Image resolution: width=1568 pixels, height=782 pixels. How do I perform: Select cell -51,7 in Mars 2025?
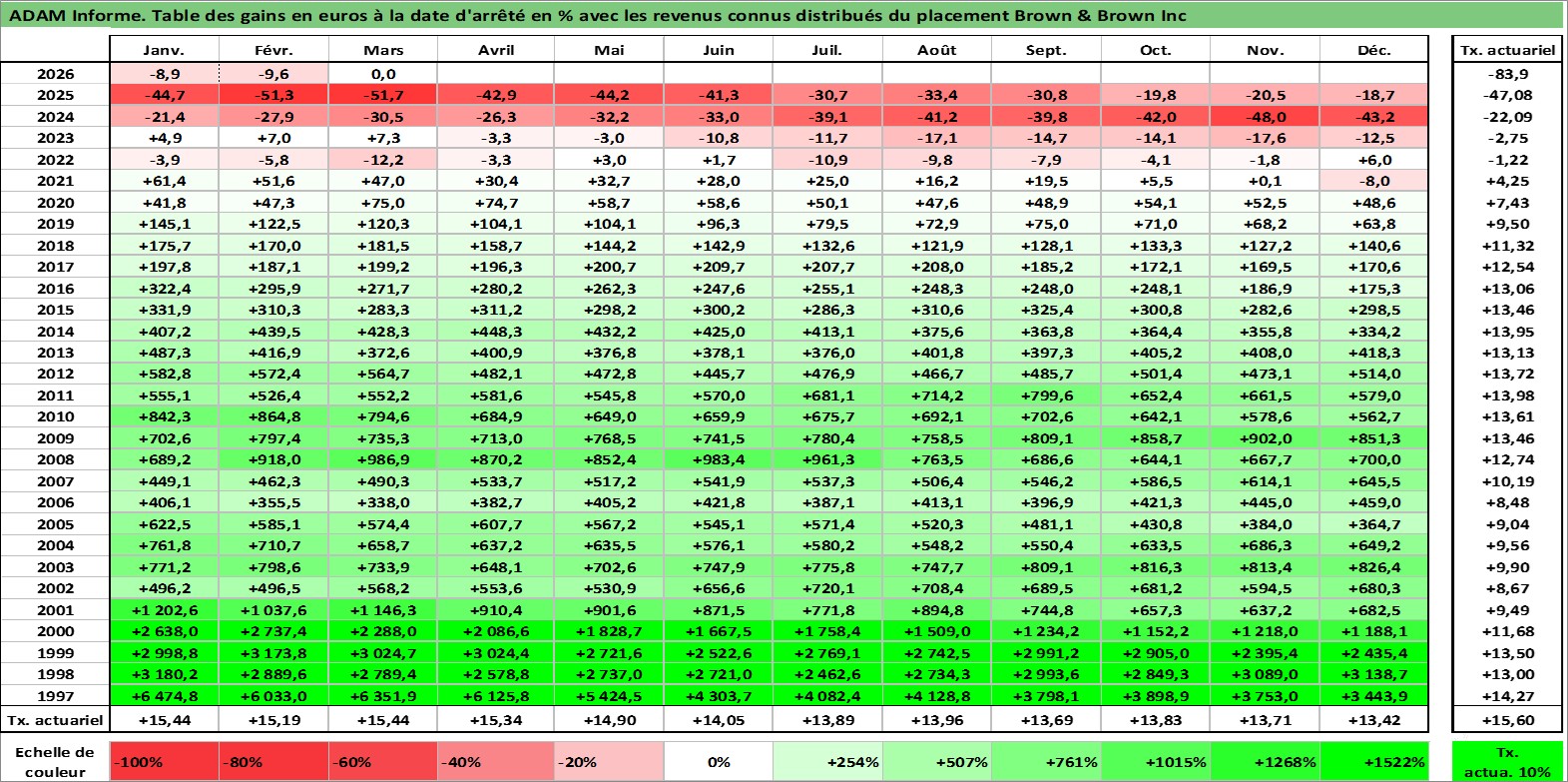click(x=383, y=95)
